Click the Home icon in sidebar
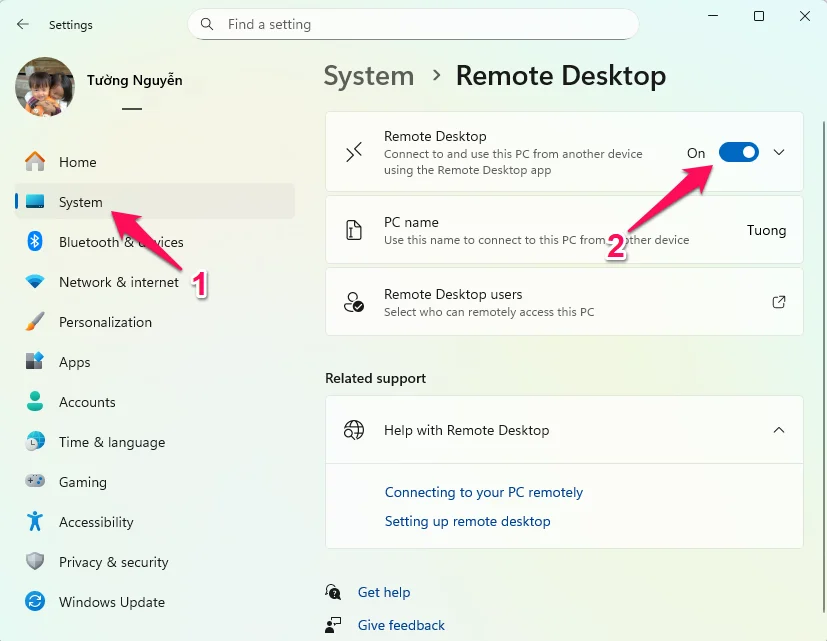The height and width of the screenshot is (641, 827). 35,162
